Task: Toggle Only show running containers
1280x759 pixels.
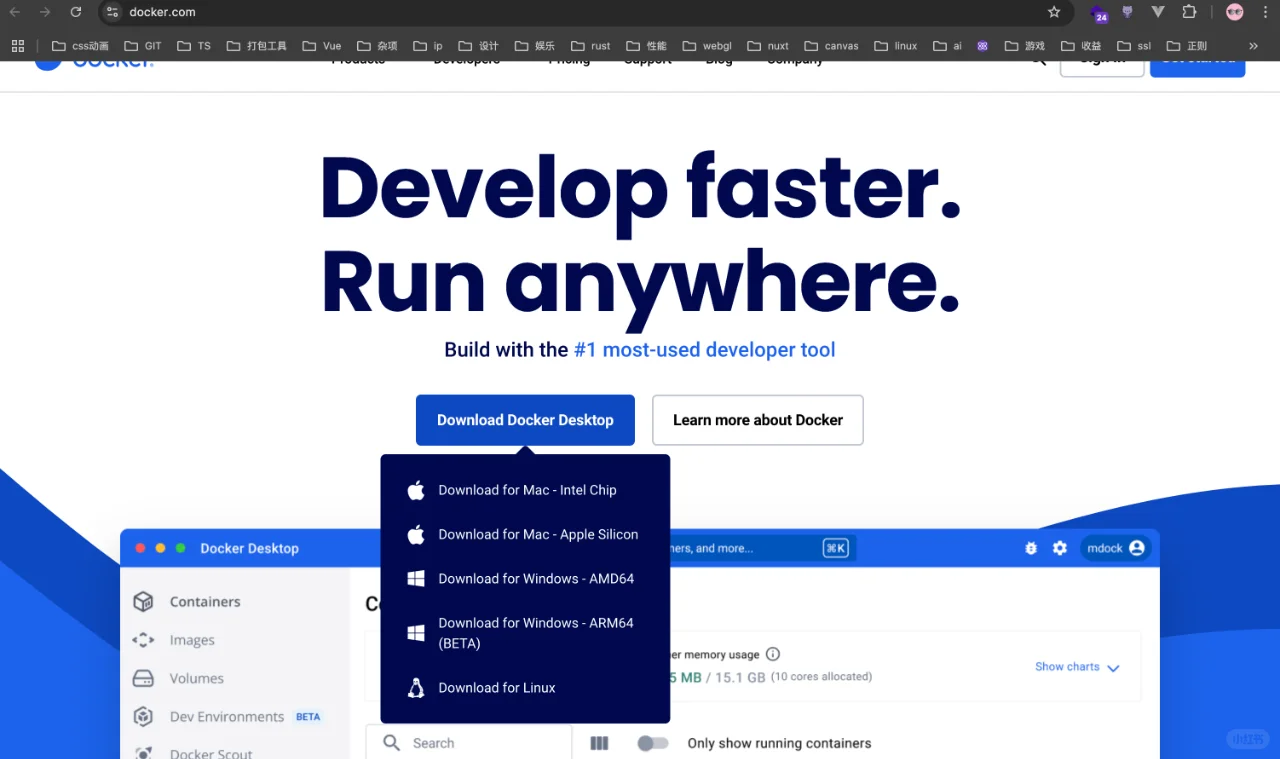Action: tap(653, 743)
